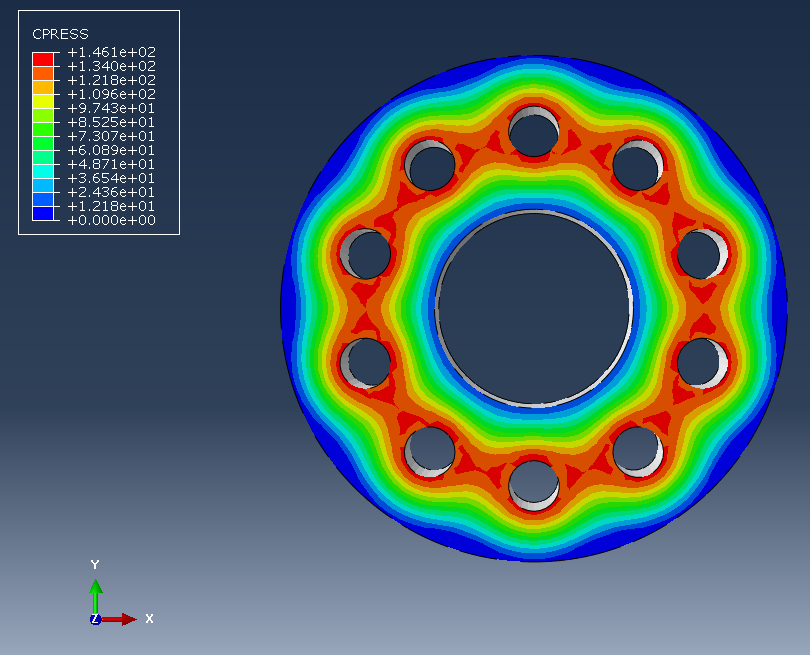
Task: Click the blue Z axis triad origin
Action: tap(95, 619)
